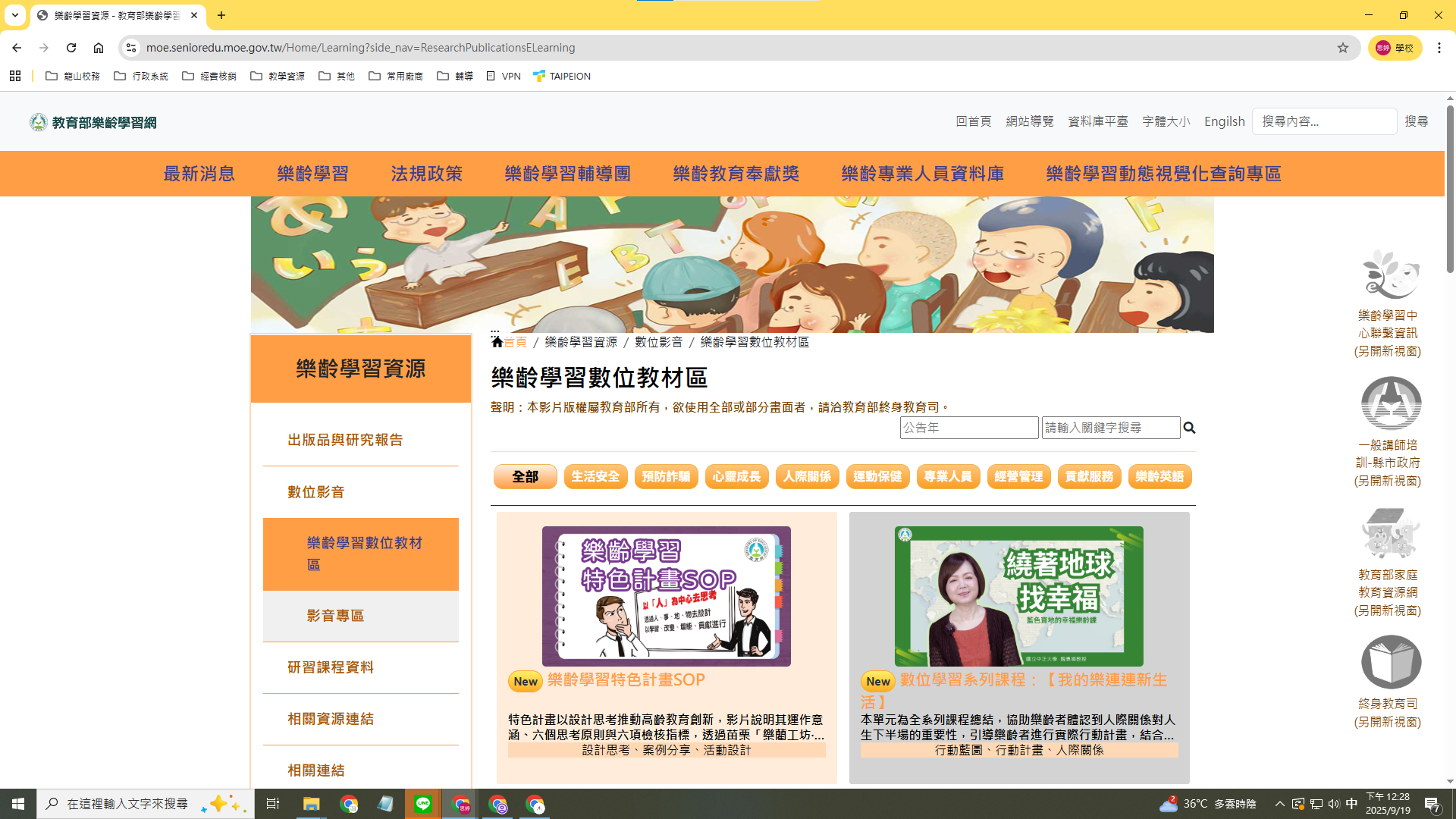Toggle the 生活安全 category filter
Image resolution: width=1456 pixels, height=819 pixels.
coord(596,476)
